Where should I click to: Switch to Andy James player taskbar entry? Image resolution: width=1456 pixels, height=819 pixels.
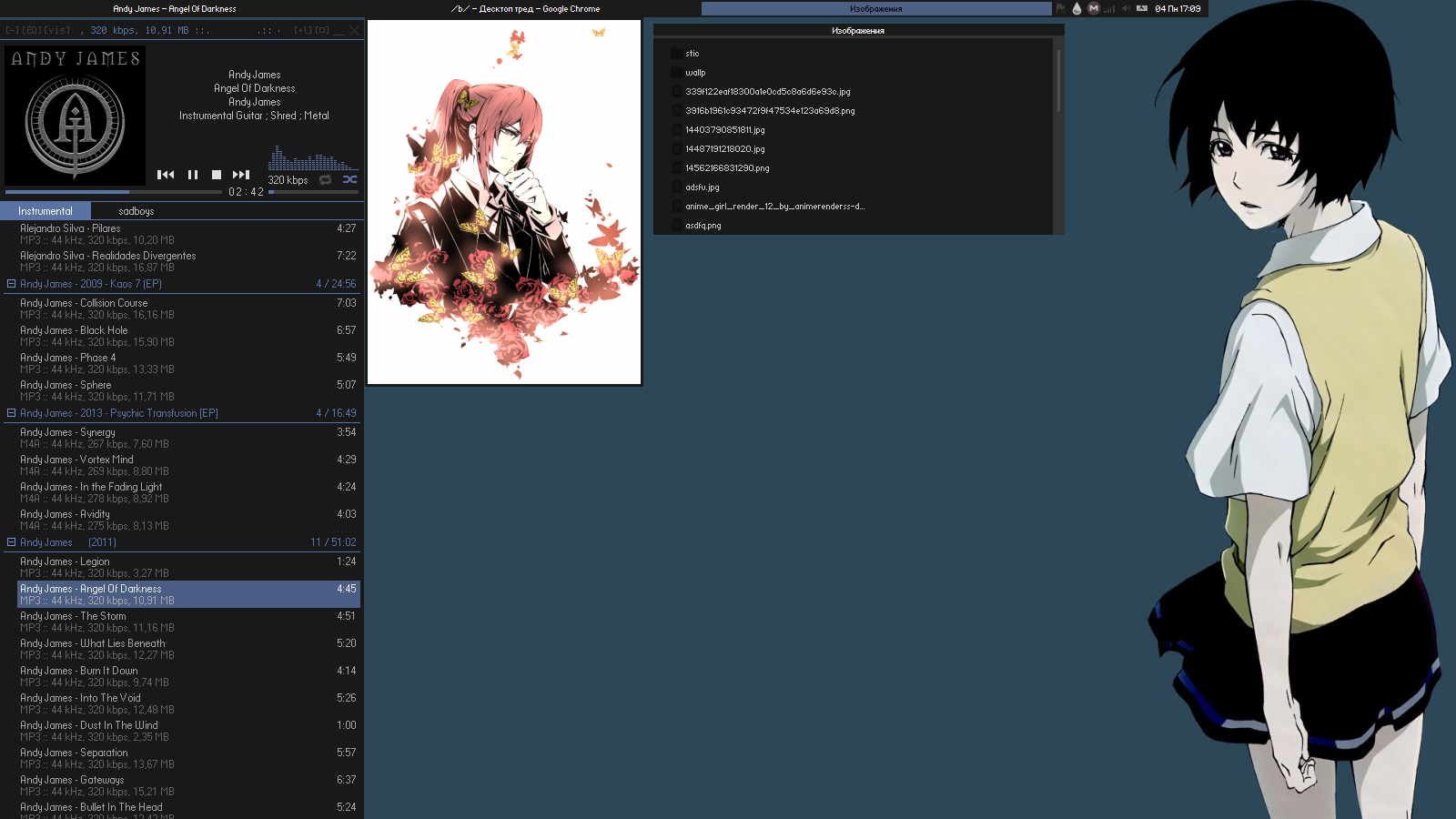(175, 9)
